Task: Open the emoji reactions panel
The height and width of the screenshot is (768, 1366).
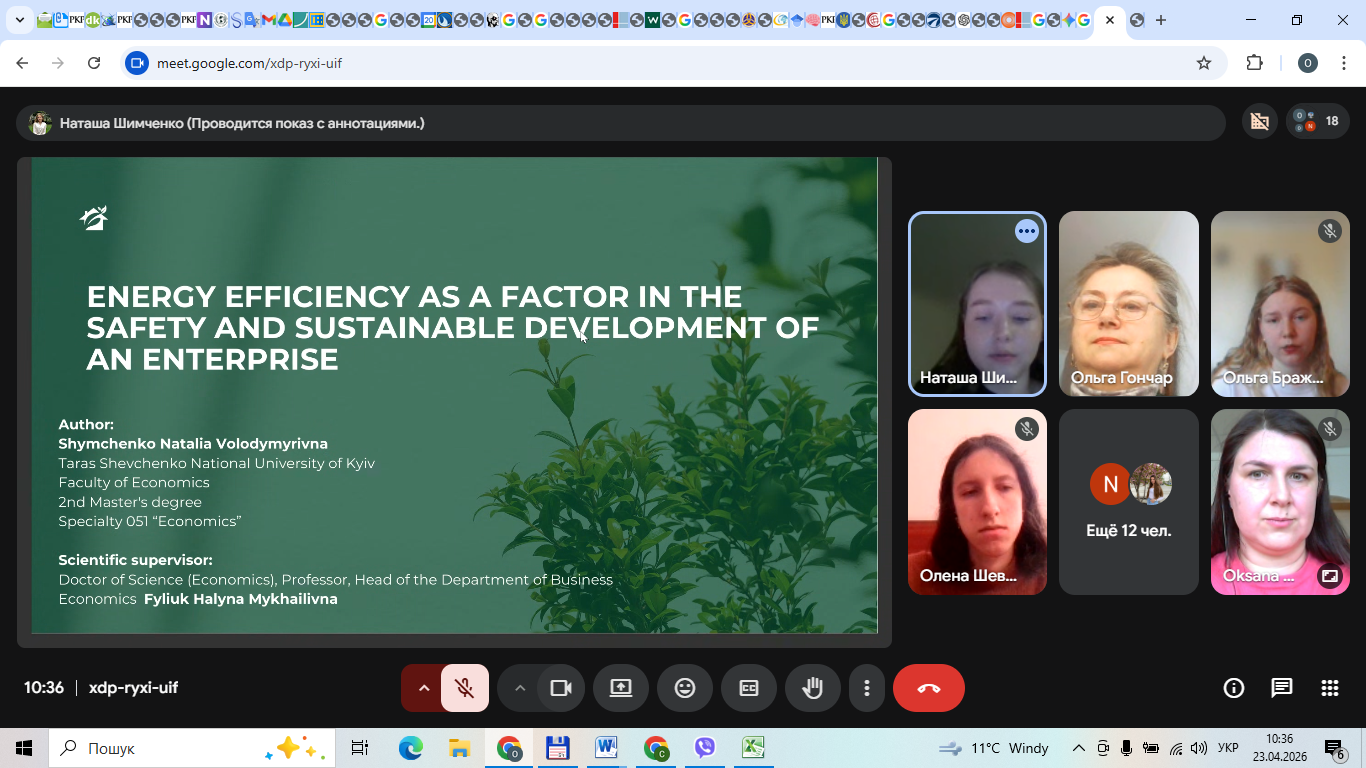Action: [684, 688]
